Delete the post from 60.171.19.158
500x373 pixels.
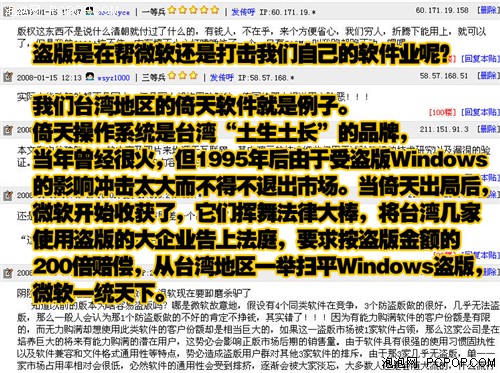[x=488, y=10]
